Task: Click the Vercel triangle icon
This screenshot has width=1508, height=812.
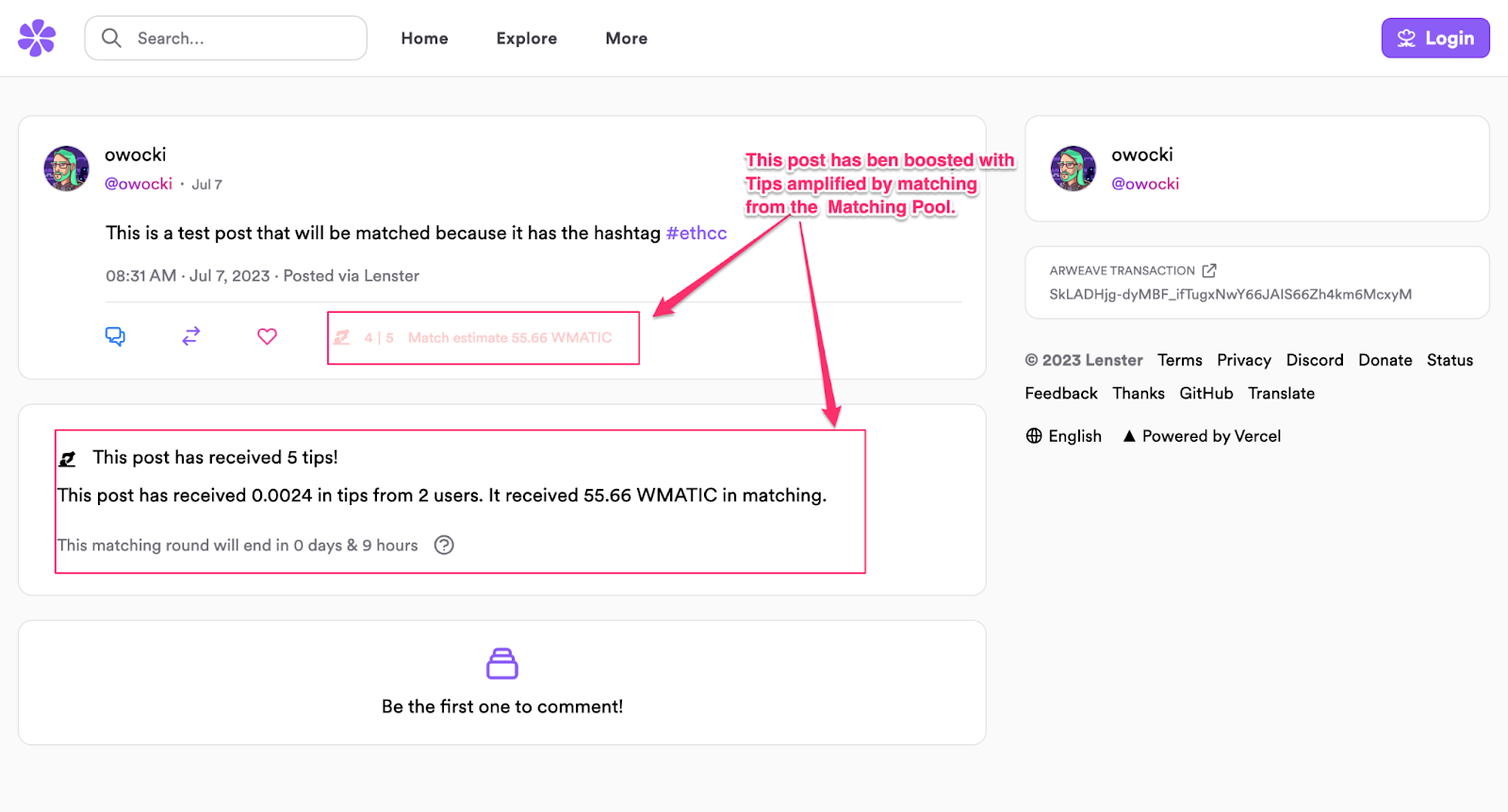Action: coord(1129,435)
